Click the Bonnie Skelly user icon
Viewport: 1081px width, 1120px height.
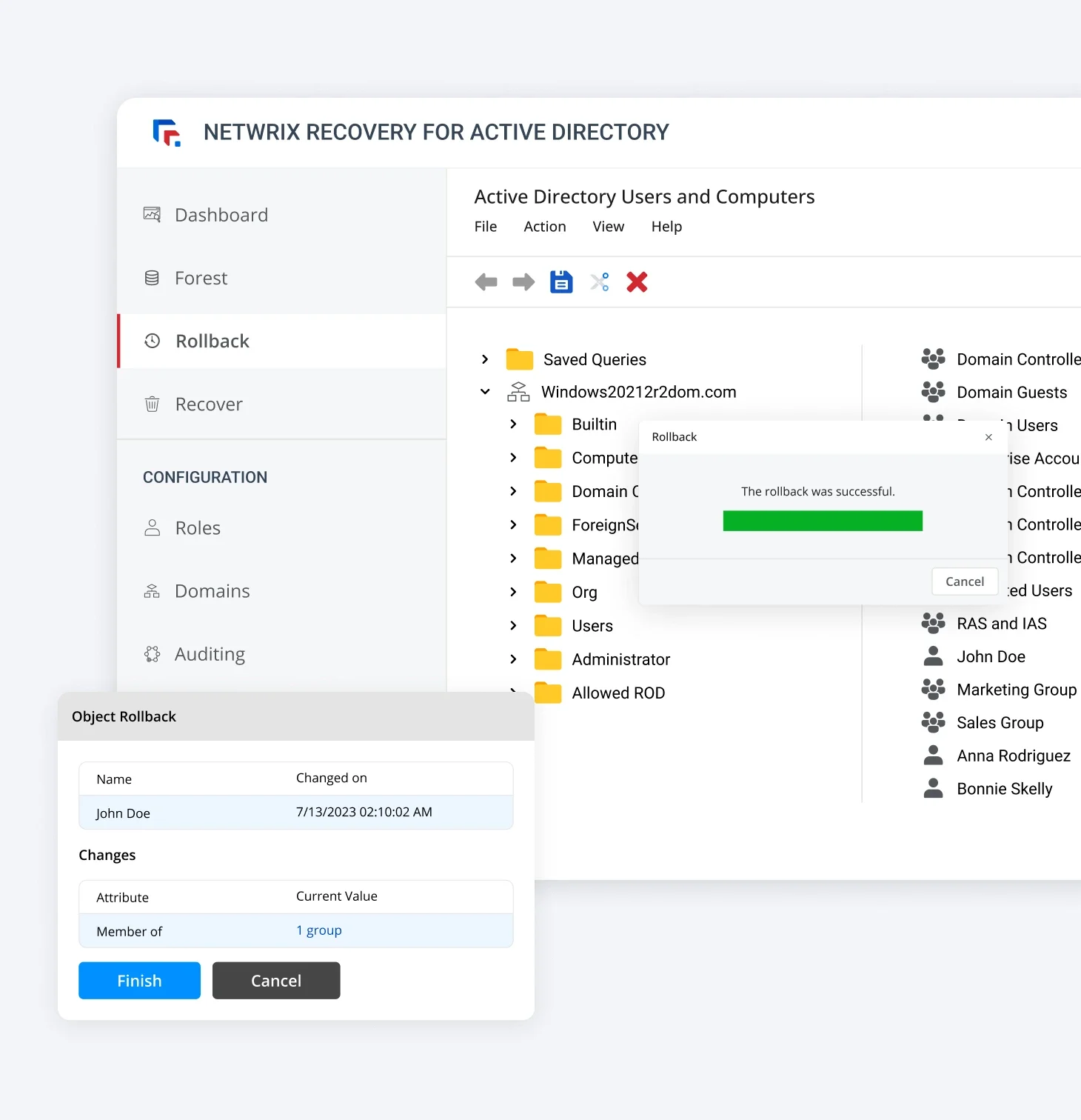934,789
